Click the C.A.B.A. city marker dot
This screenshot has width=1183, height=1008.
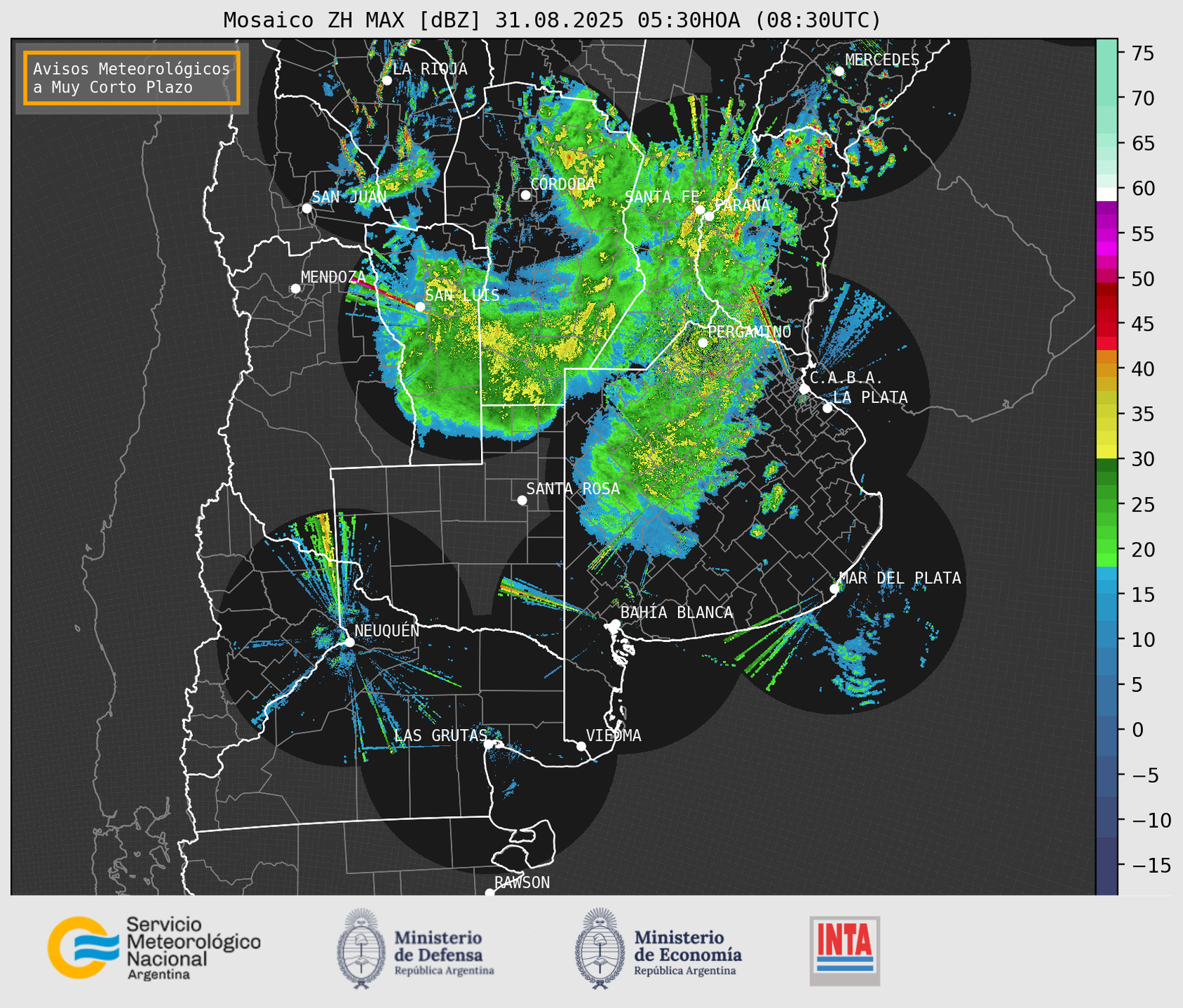click(x=804, y=389)
